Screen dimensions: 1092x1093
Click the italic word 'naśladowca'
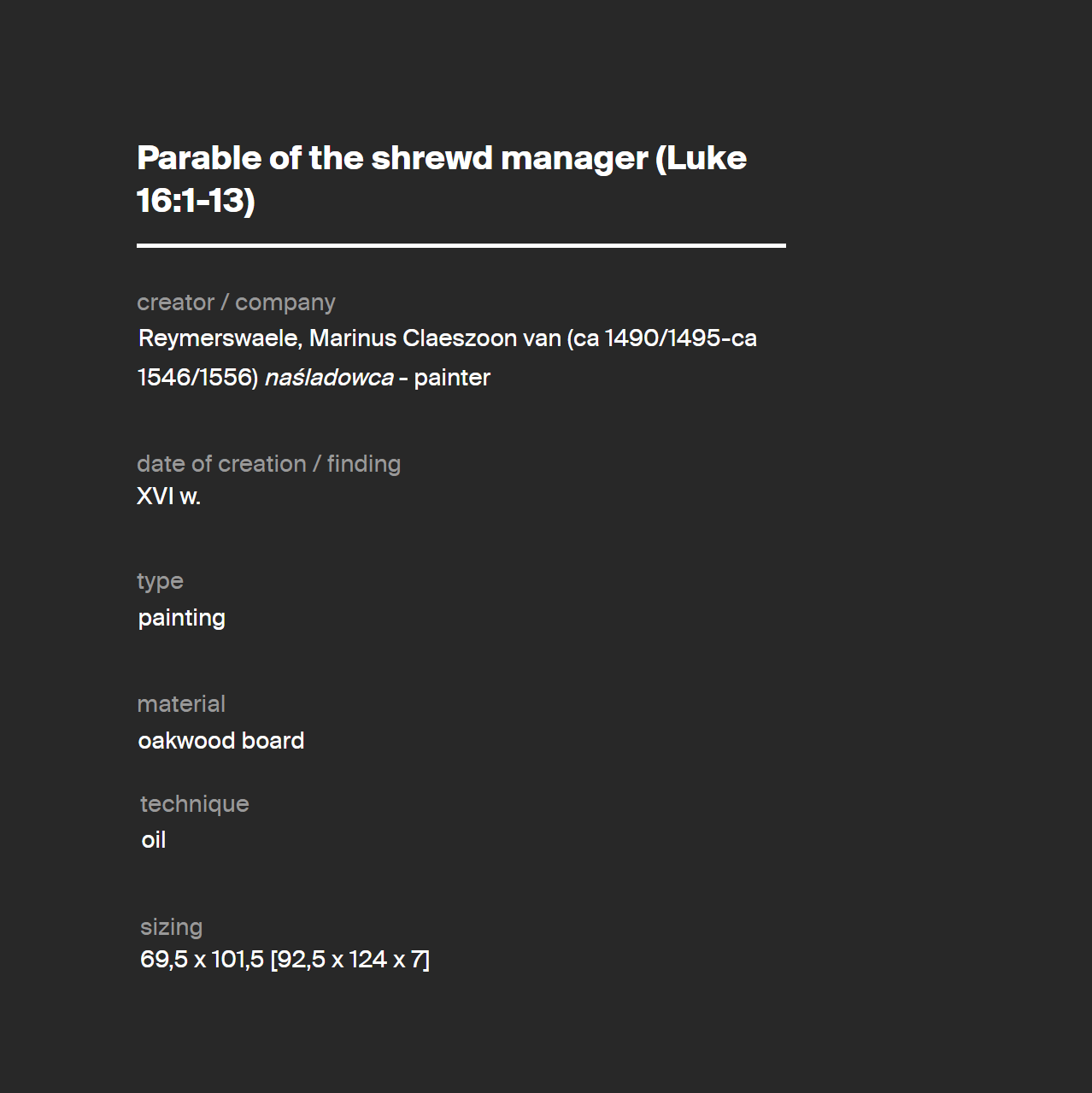(x=329, y=378)
